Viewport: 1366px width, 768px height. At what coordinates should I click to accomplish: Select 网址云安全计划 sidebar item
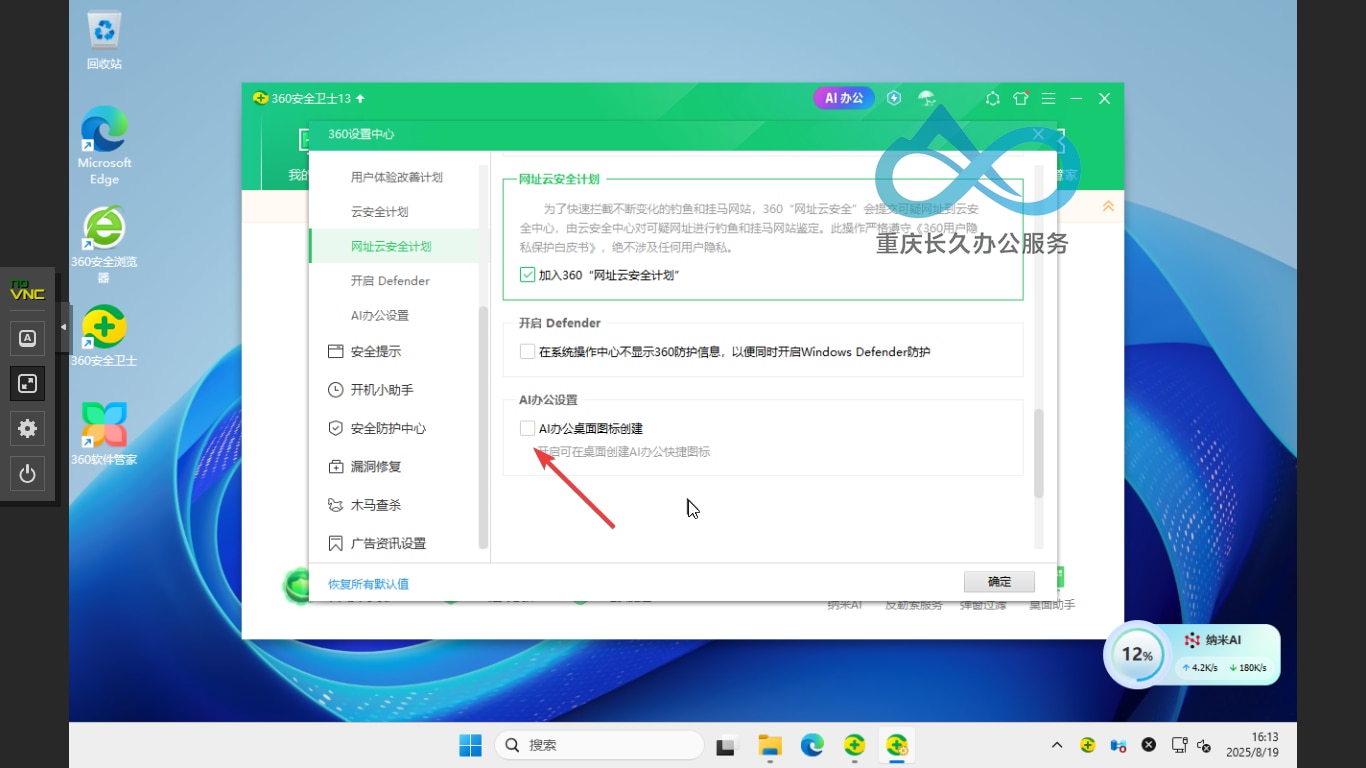point(396,246)
